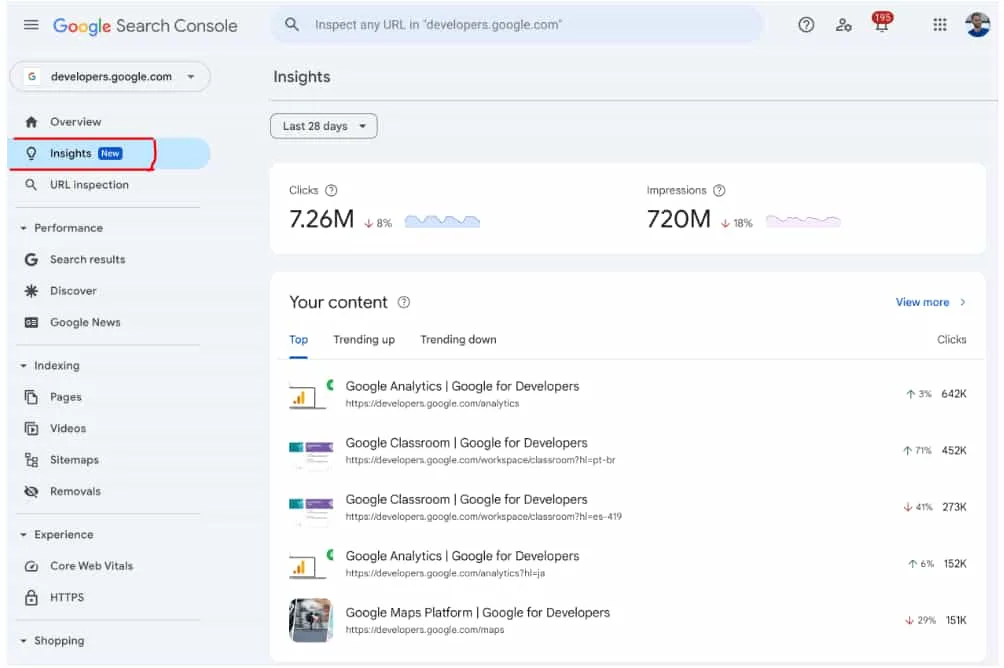The image size is (1004, 668).
Task: Click the 152K clicks value
Action: tap(955, 564)
